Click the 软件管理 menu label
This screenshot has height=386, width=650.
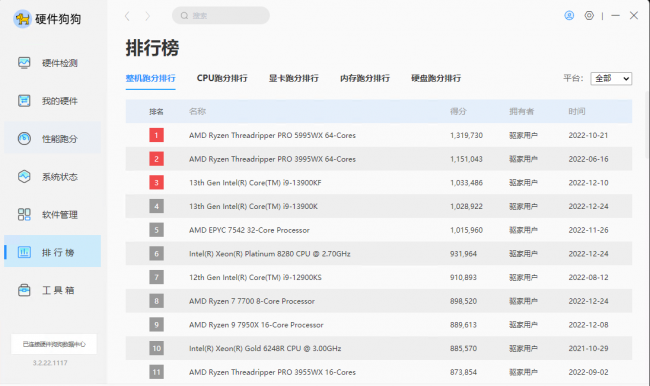[60, 215]
